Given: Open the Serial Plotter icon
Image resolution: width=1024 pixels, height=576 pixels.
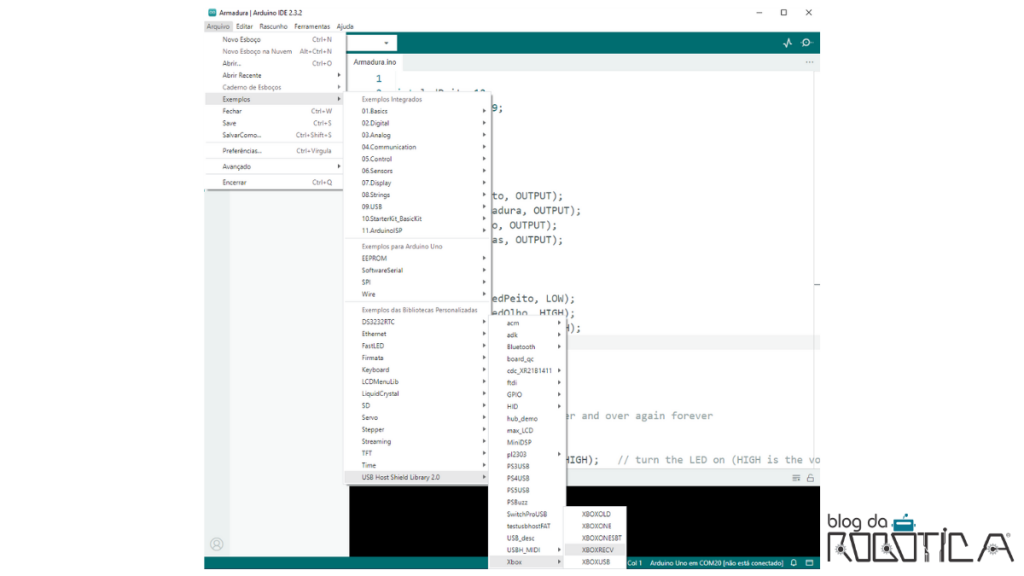Looking at the screenshot, I should [x=787, y=42].
